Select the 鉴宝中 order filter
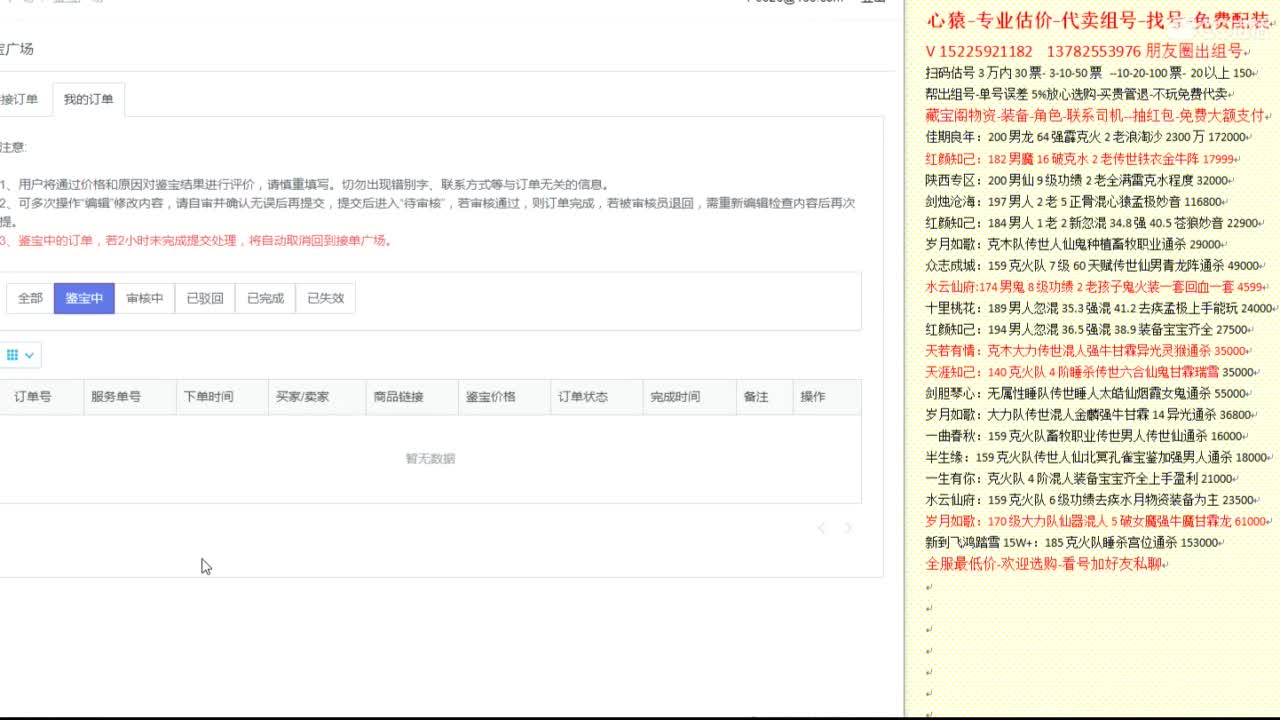Image resolution: width=1280 pixels, height=720 pixels. (84, 298)
